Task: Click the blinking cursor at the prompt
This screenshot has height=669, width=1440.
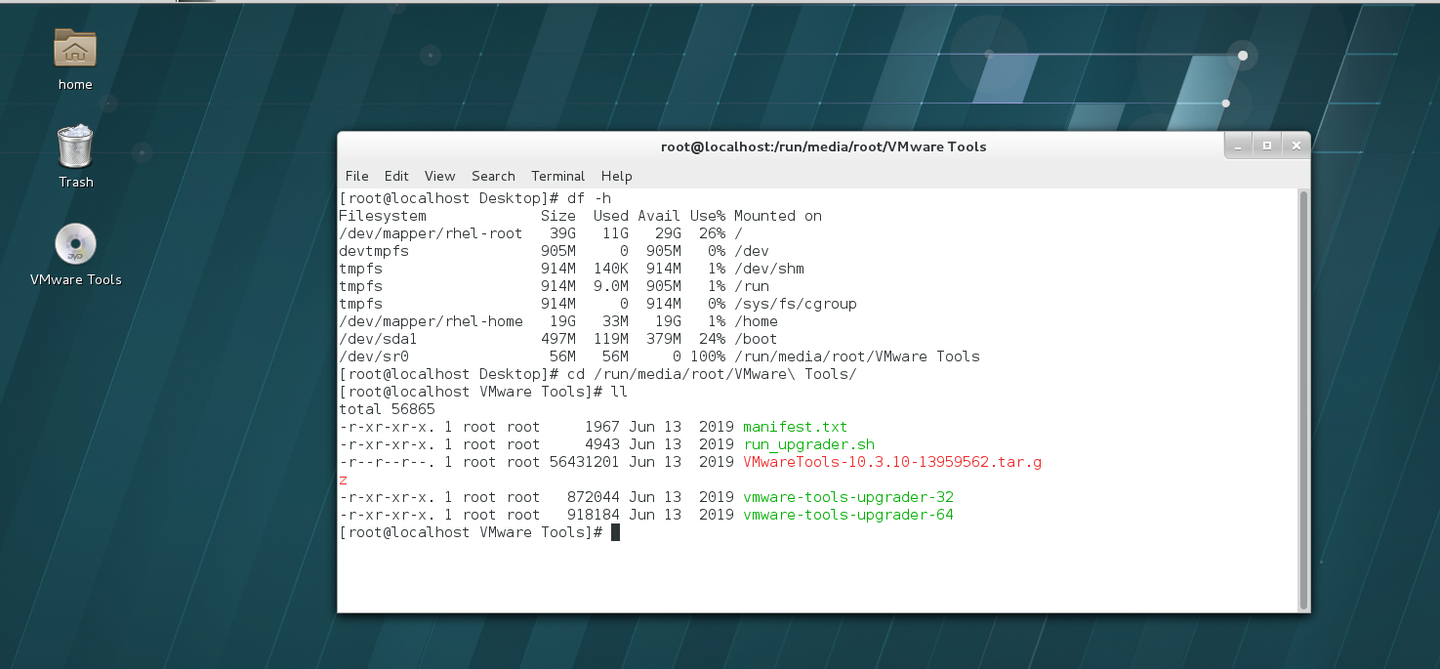Action: tap(613, 532)
